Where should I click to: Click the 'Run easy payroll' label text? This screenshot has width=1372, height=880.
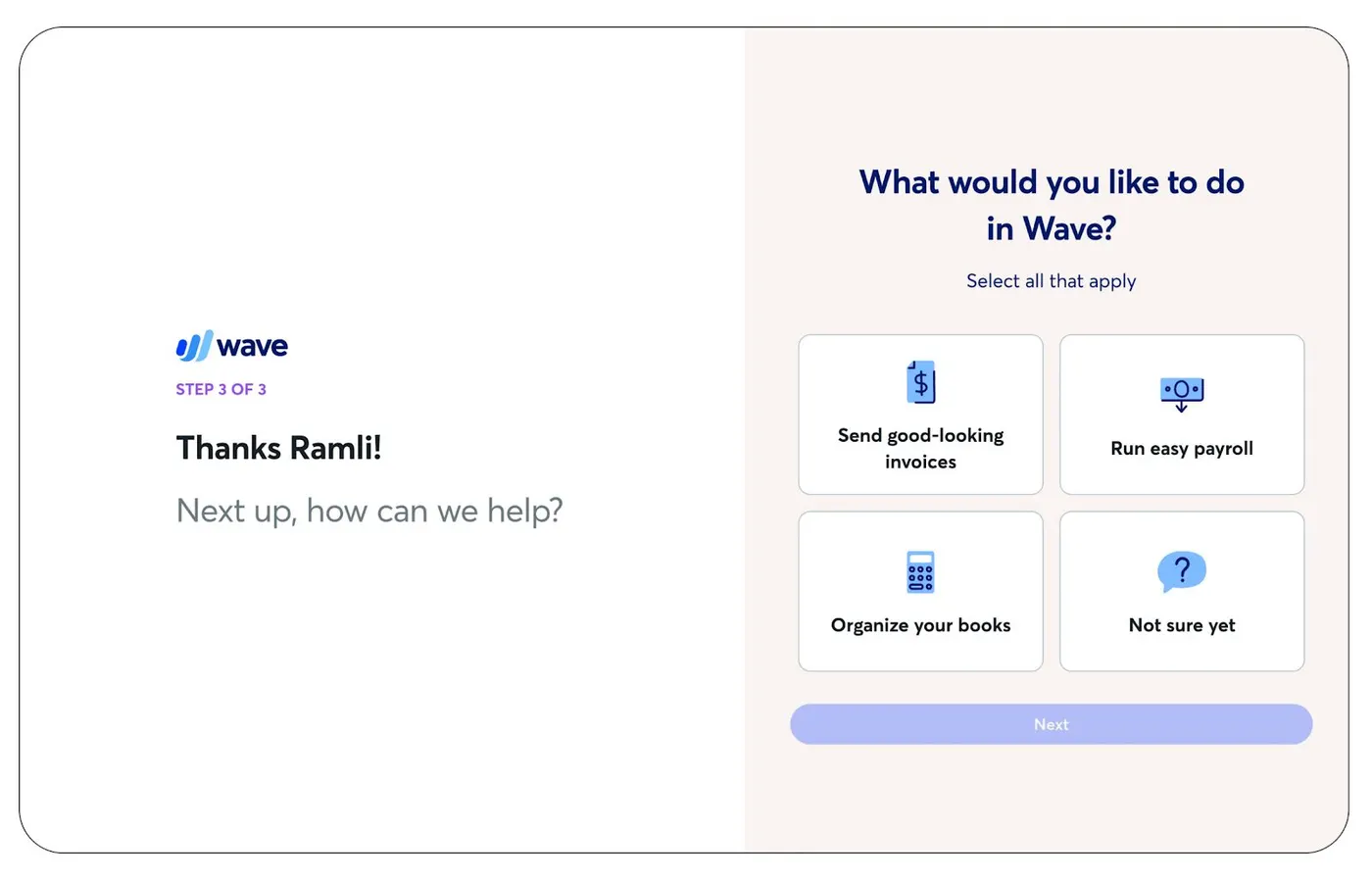1182,448
